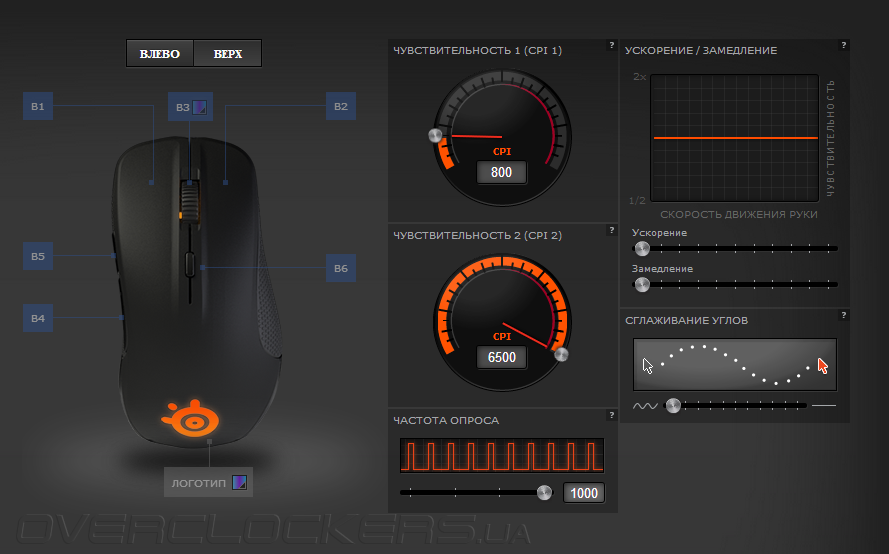Select the B4 side button label

pos(38,318)
